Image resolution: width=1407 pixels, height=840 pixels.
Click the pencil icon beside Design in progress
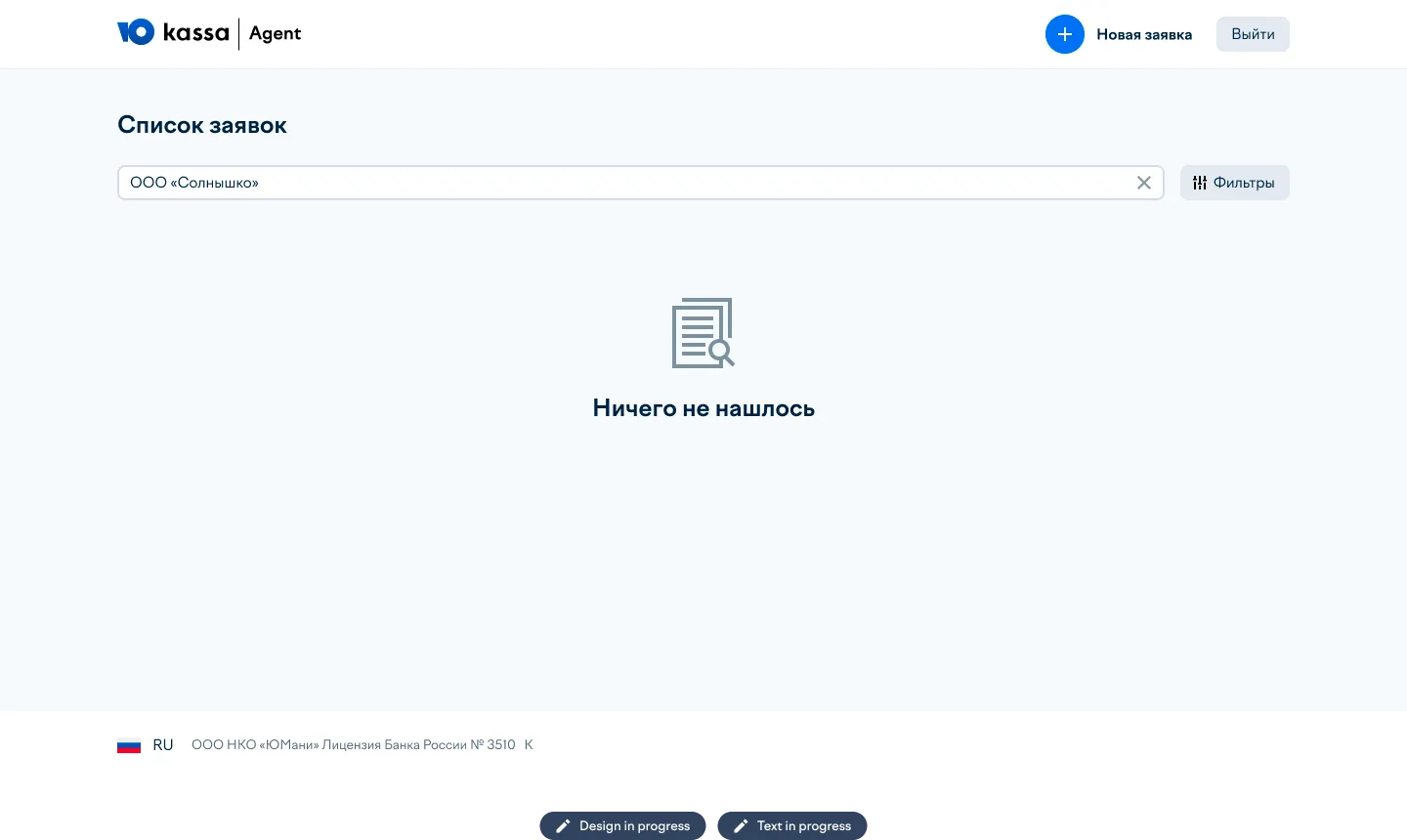coord(563,826)
